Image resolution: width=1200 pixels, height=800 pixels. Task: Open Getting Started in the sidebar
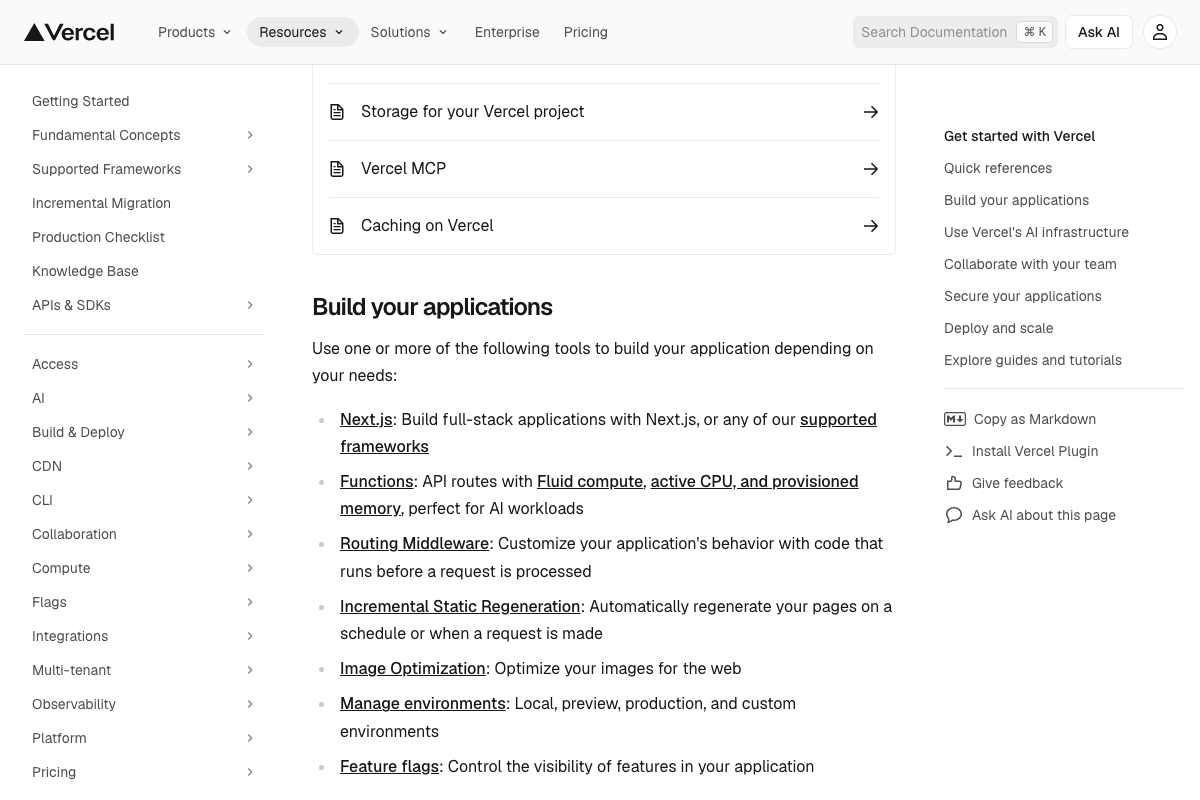click(81, 101)
